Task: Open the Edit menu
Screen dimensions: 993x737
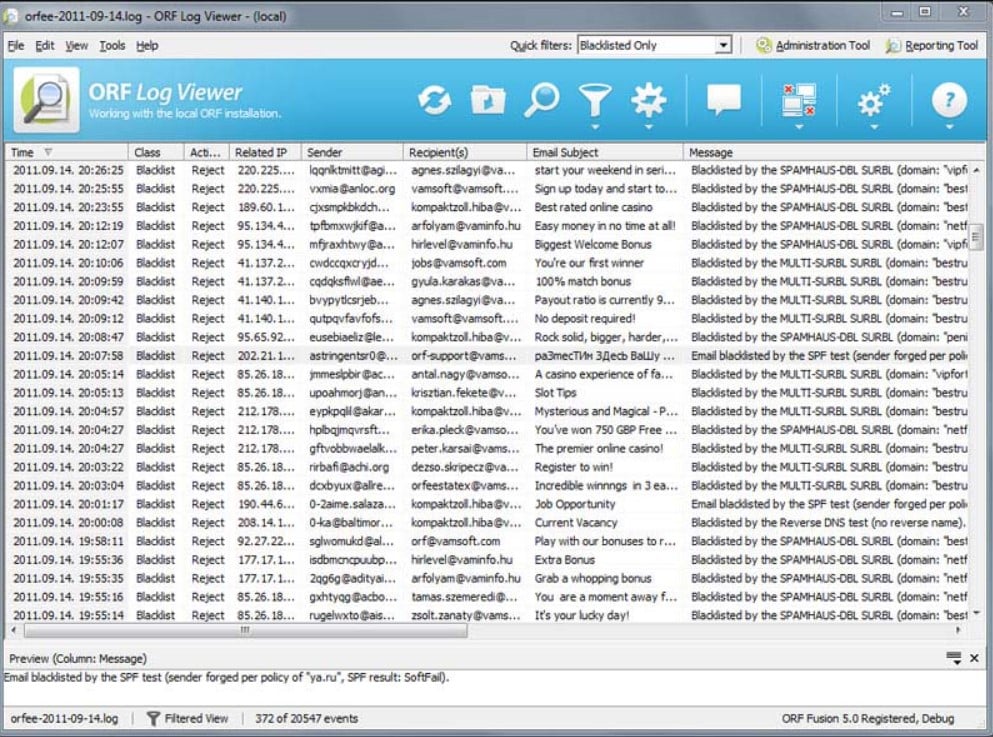Action: 44,46
